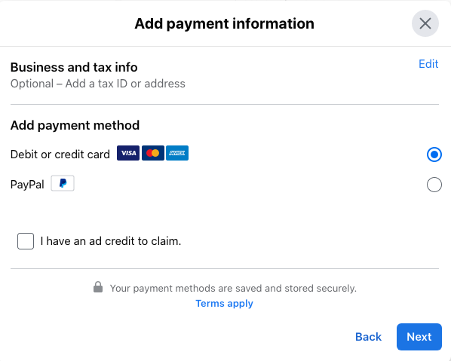Select the PayPal radio button
Screen dimensions: 451x361
434,185
